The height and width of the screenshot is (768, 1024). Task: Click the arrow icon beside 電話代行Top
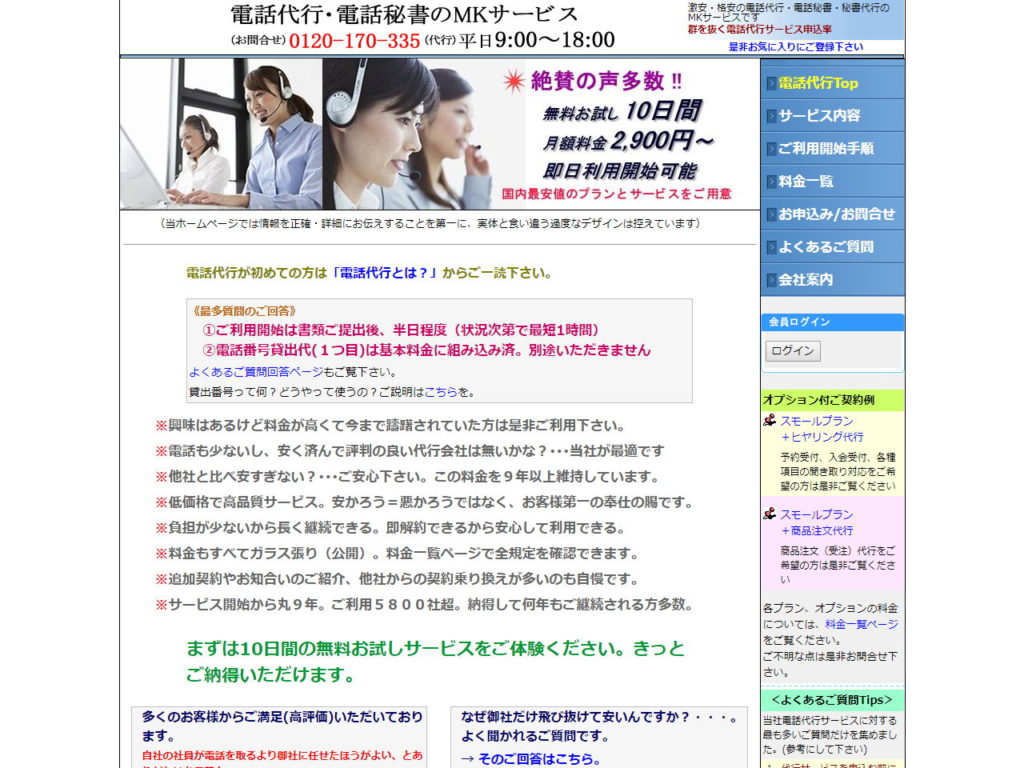(770, 83)
